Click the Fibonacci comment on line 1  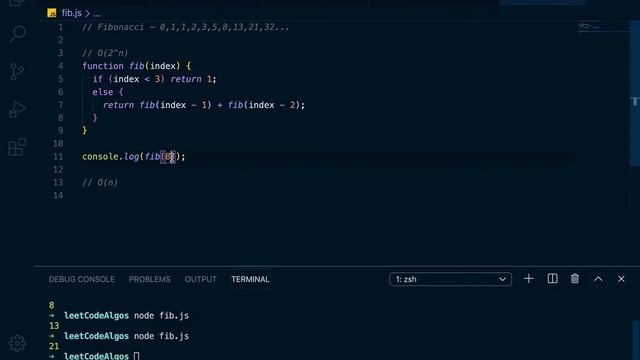[x=185, y=27]
